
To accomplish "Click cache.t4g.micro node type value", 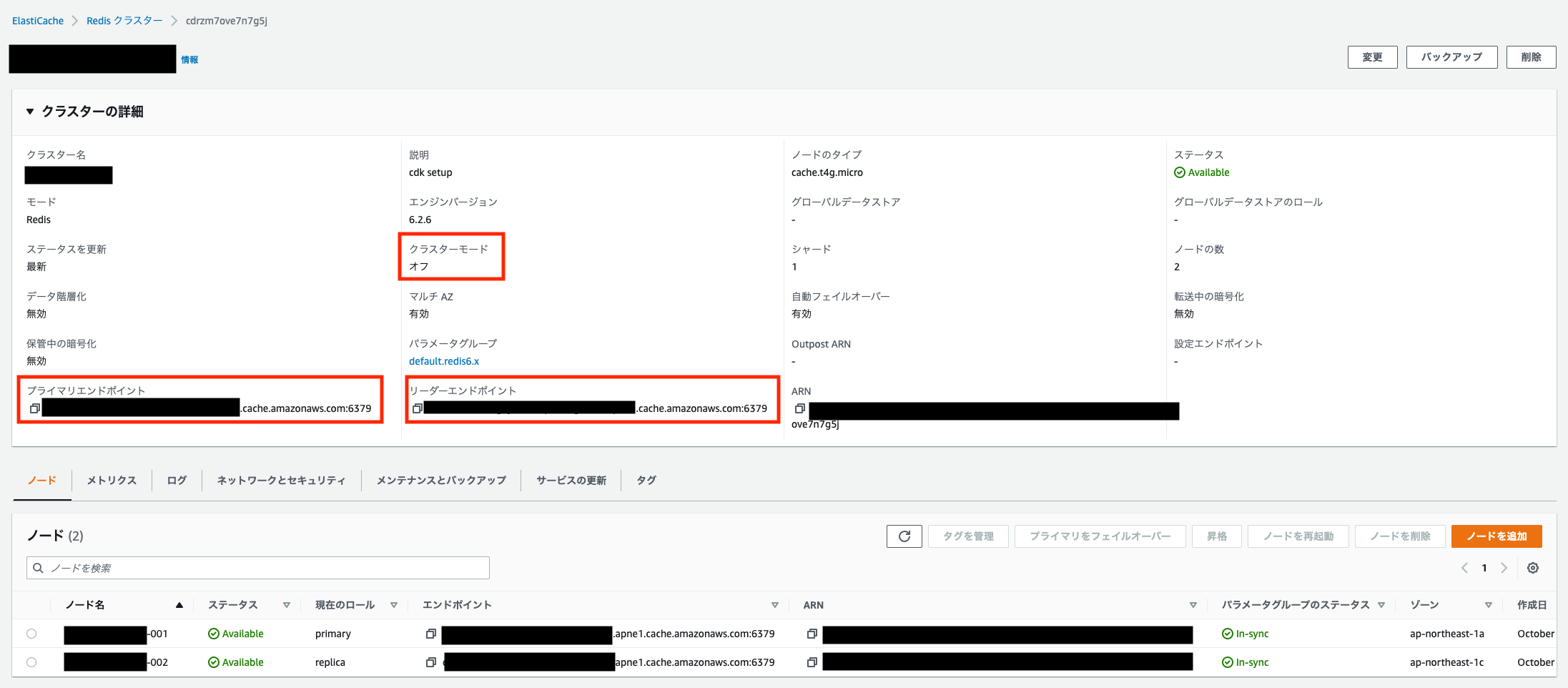I will click(827, 172).
